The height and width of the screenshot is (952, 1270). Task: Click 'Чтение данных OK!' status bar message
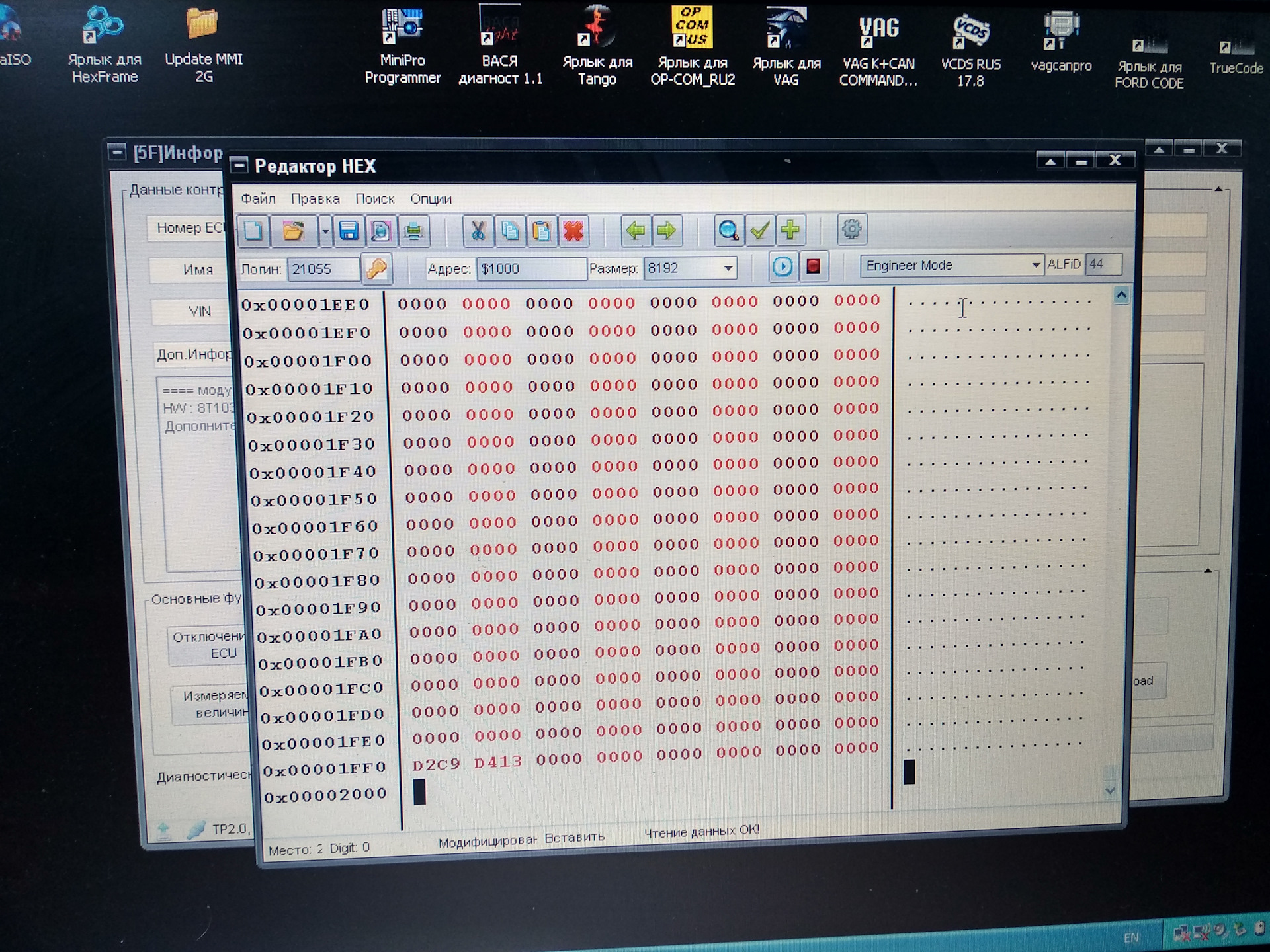702,832
